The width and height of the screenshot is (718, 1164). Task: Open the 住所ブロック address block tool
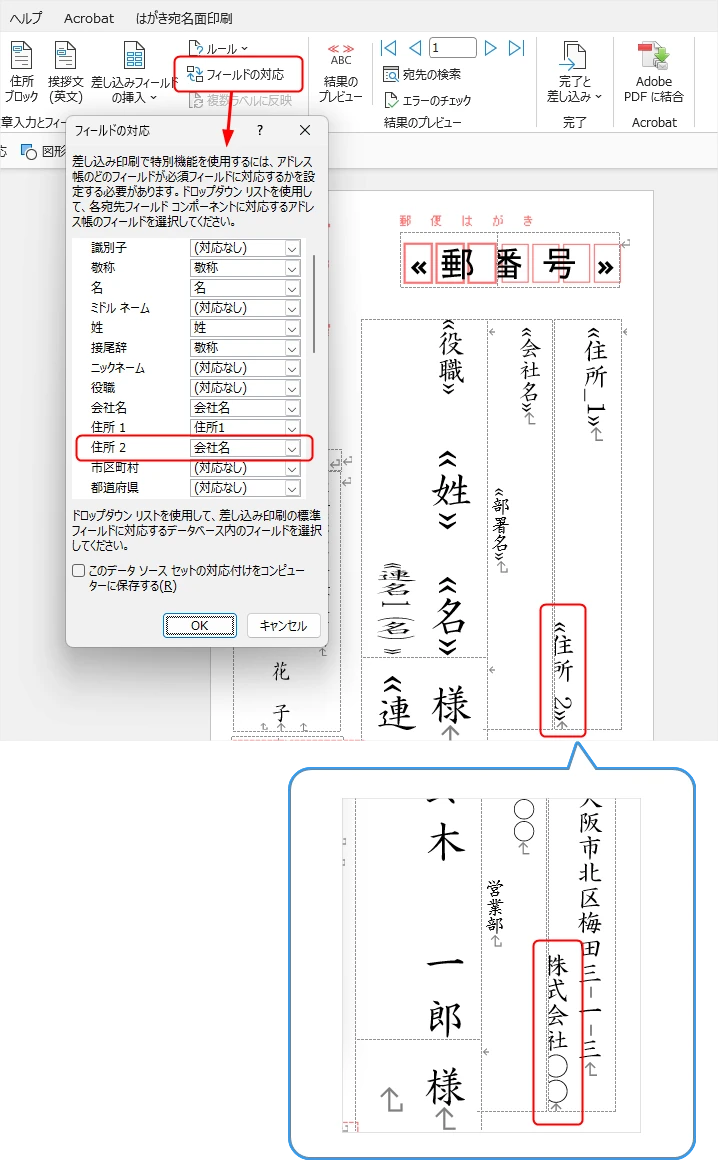click(x=21, y=72)
